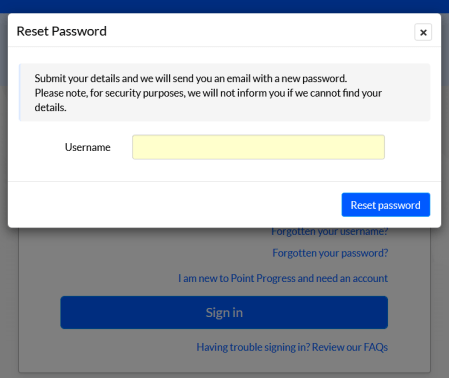
Task: Open the Forgotten your username? link
Action: coord(330,231)
